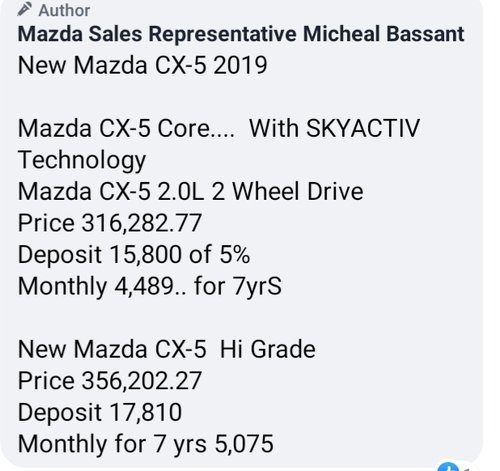The height and width of the screenshot is (471, 500).
Task: Select the Author badge label
Action: click(64, 10)
